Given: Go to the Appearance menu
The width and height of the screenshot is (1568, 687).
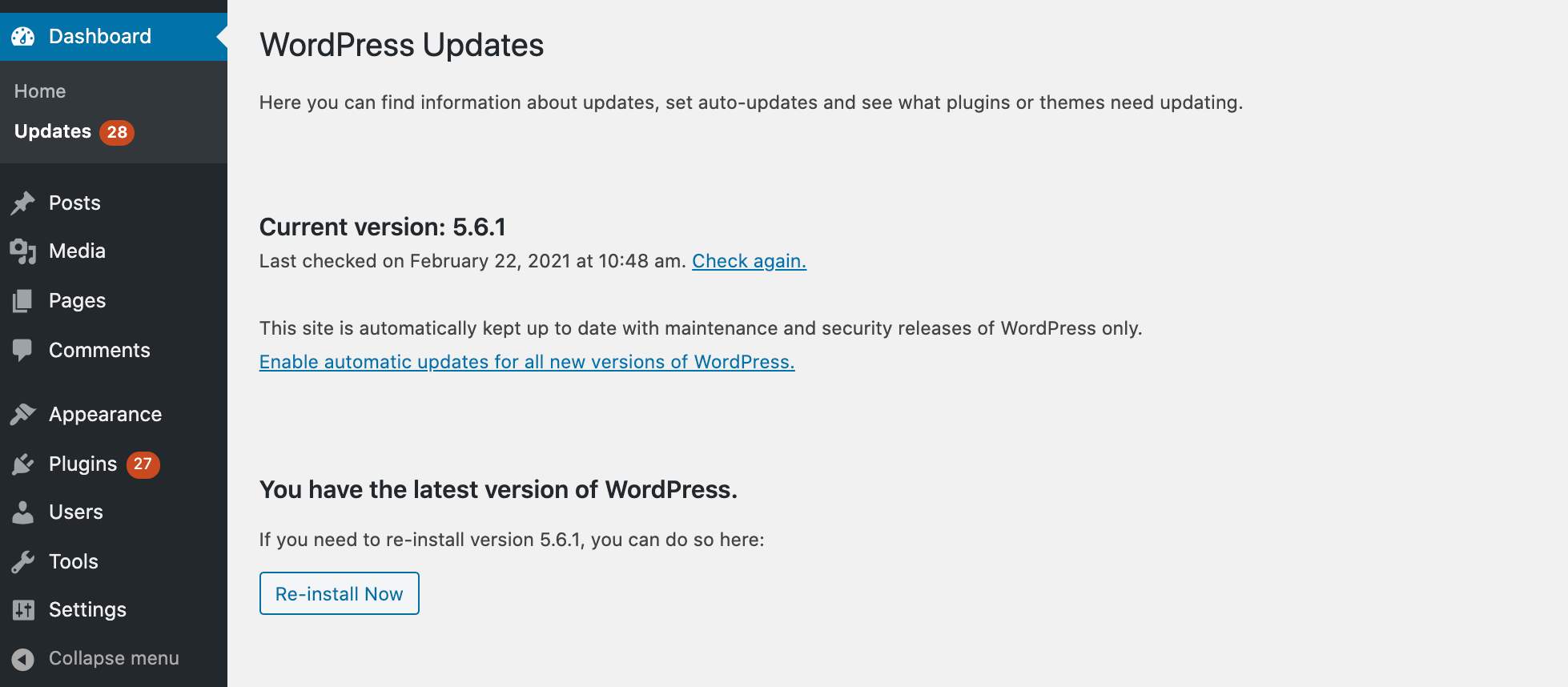Looking at the screenshot, I should click(105, 414).
